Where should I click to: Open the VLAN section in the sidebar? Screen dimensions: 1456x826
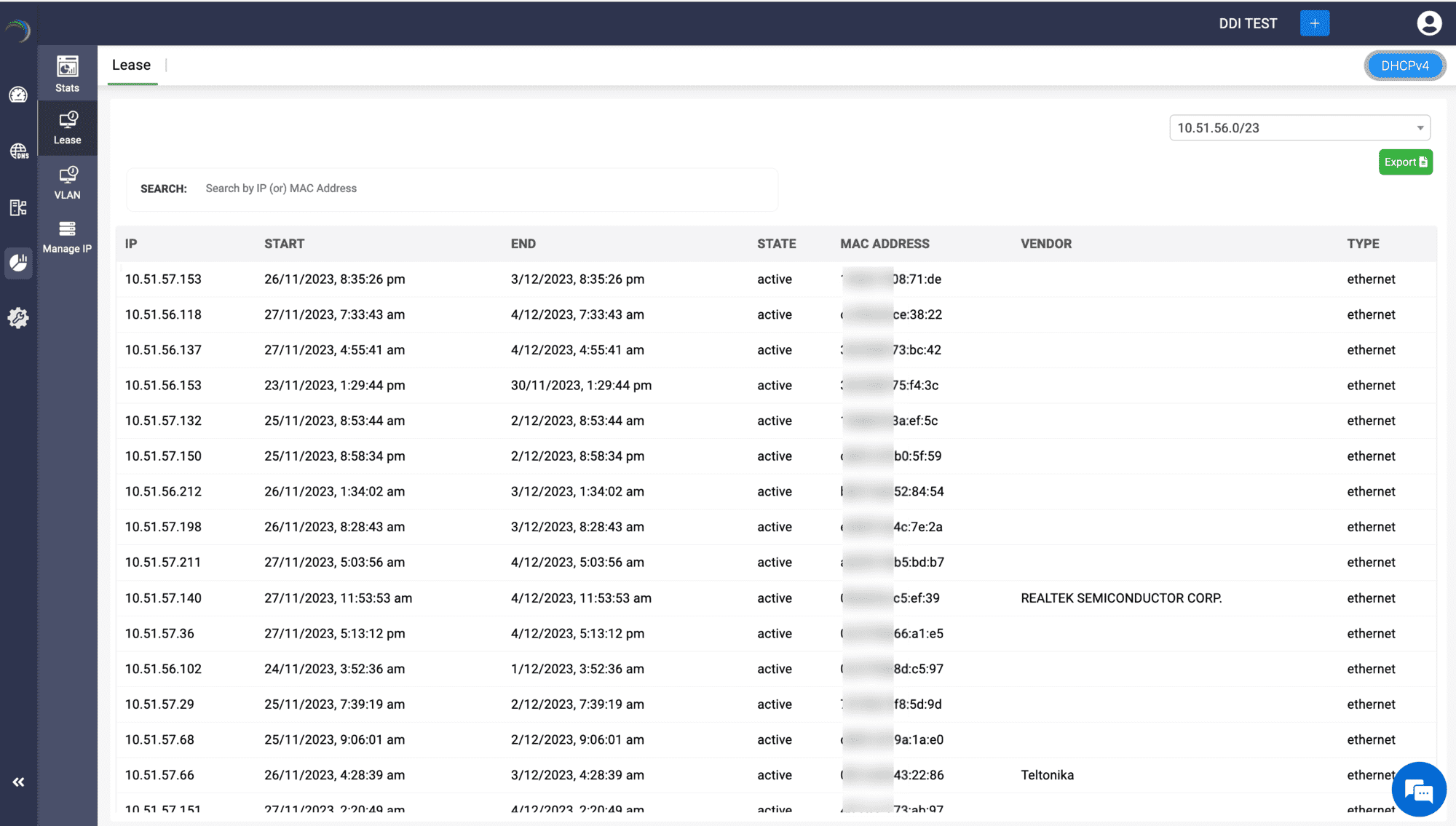click(x=67, y=182)
